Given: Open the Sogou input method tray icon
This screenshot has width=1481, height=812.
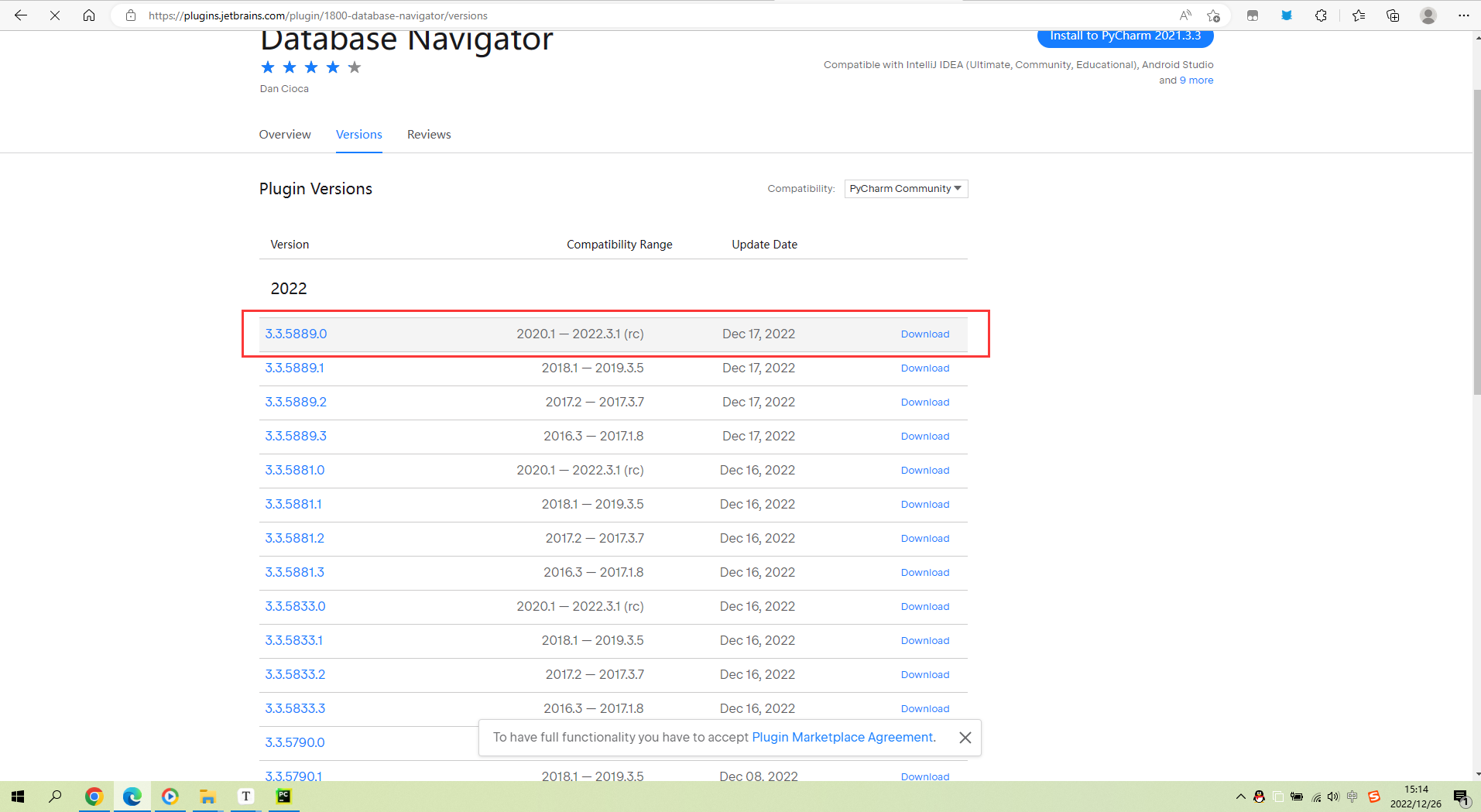Looking at the screenshot, I should pyautogui.click(x=1374, y=797).
